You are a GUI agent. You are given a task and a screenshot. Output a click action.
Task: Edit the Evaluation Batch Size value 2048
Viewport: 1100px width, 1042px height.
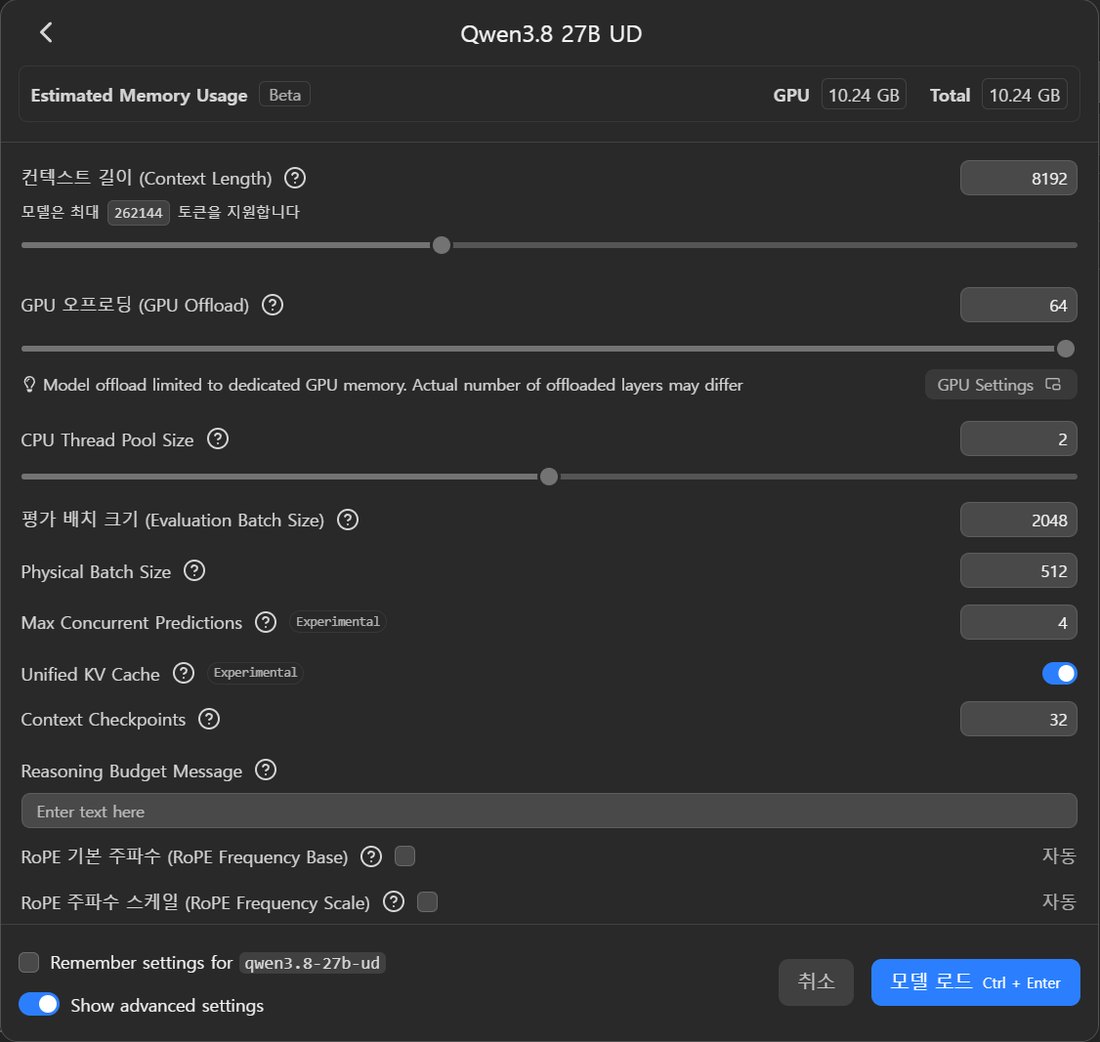point(1018,520)
